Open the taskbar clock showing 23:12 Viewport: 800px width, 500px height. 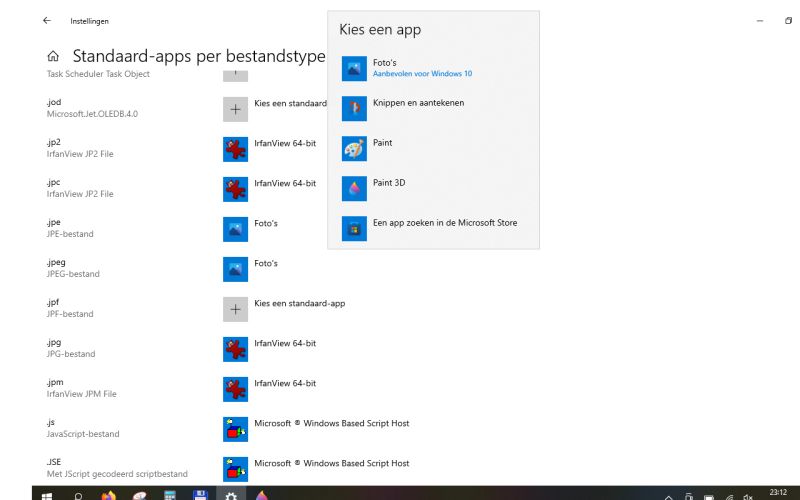[779, 493]
